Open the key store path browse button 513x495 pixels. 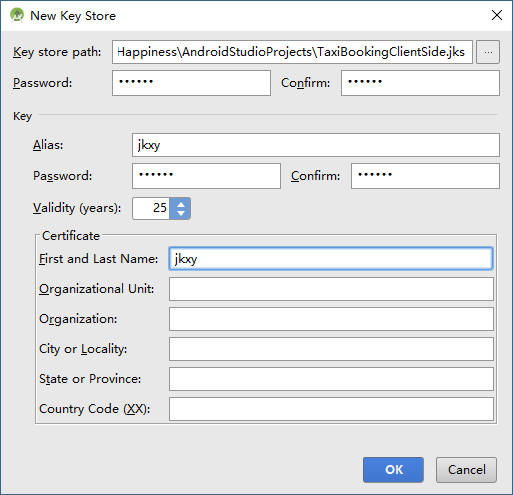click(x=488, y=52)
